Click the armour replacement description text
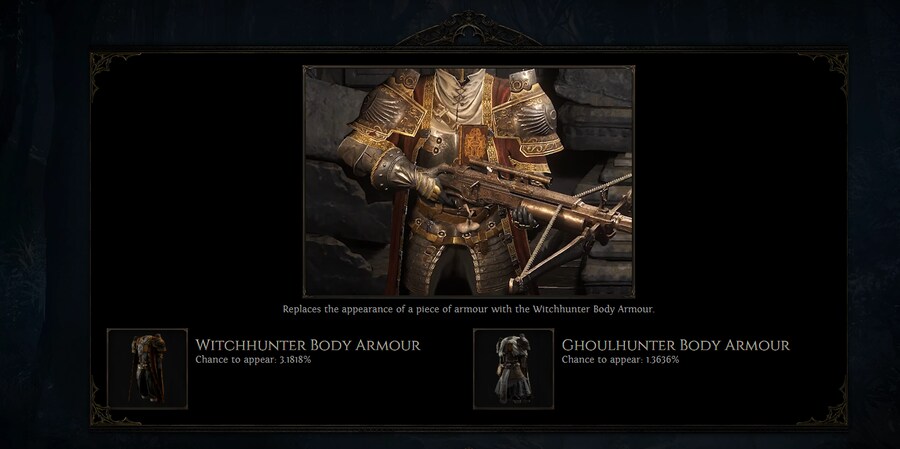The width and height of the screenshot is (900, 449). point(468,309)
